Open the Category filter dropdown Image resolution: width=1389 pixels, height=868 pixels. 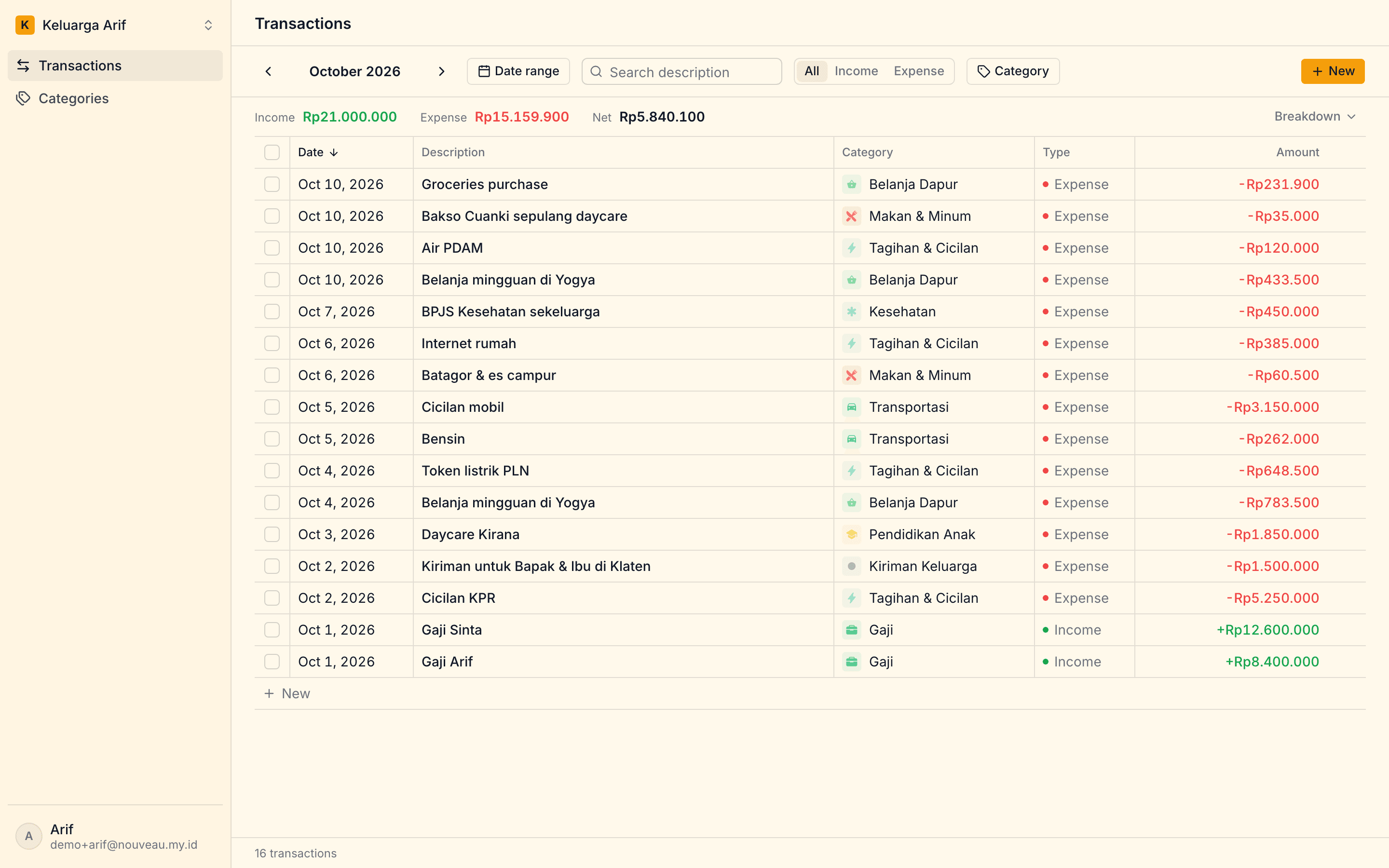(1013, 71)
